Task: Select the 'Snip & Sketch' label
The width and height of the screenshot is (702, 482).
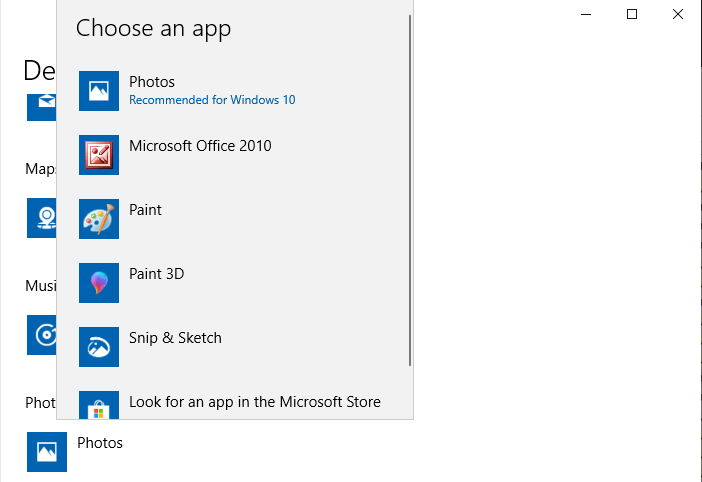Action: [x=175, y=338]
